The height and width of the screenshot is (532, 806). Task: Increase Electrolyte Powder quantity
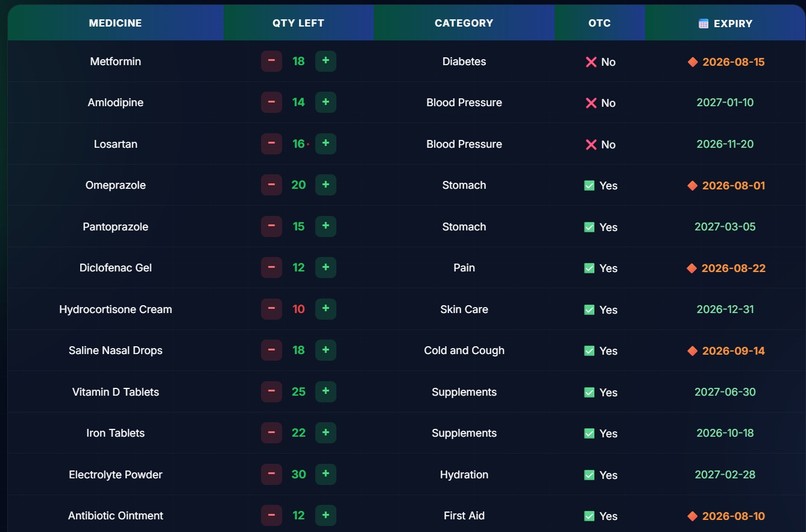pos(325,474)
